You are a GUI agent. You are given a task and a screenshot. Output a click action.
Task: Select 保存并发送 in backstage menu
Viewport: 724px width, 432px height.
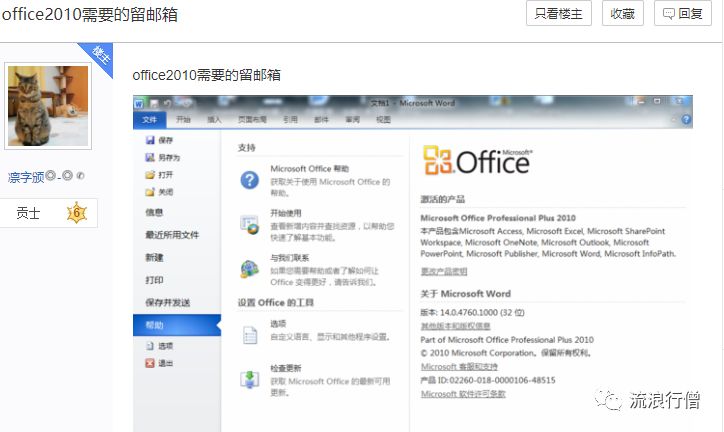pyautogui.click(x=168, y=303)
